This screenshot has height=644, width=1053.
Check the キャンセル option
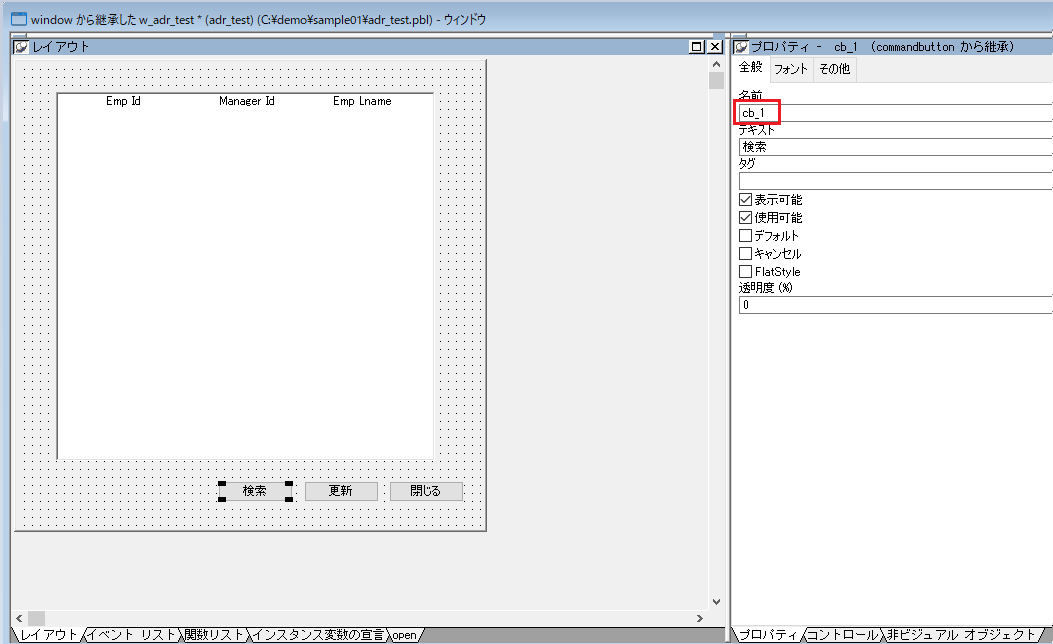(745, 254)
